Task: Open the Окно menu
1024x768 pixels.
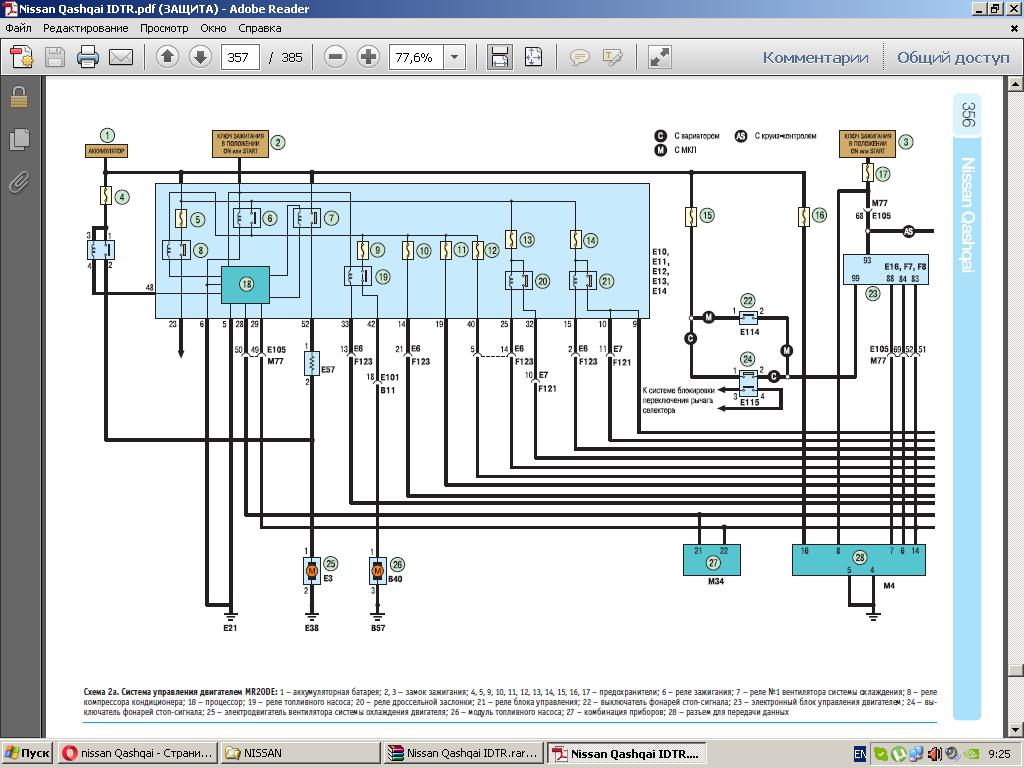Action: (x=213, y=28)
